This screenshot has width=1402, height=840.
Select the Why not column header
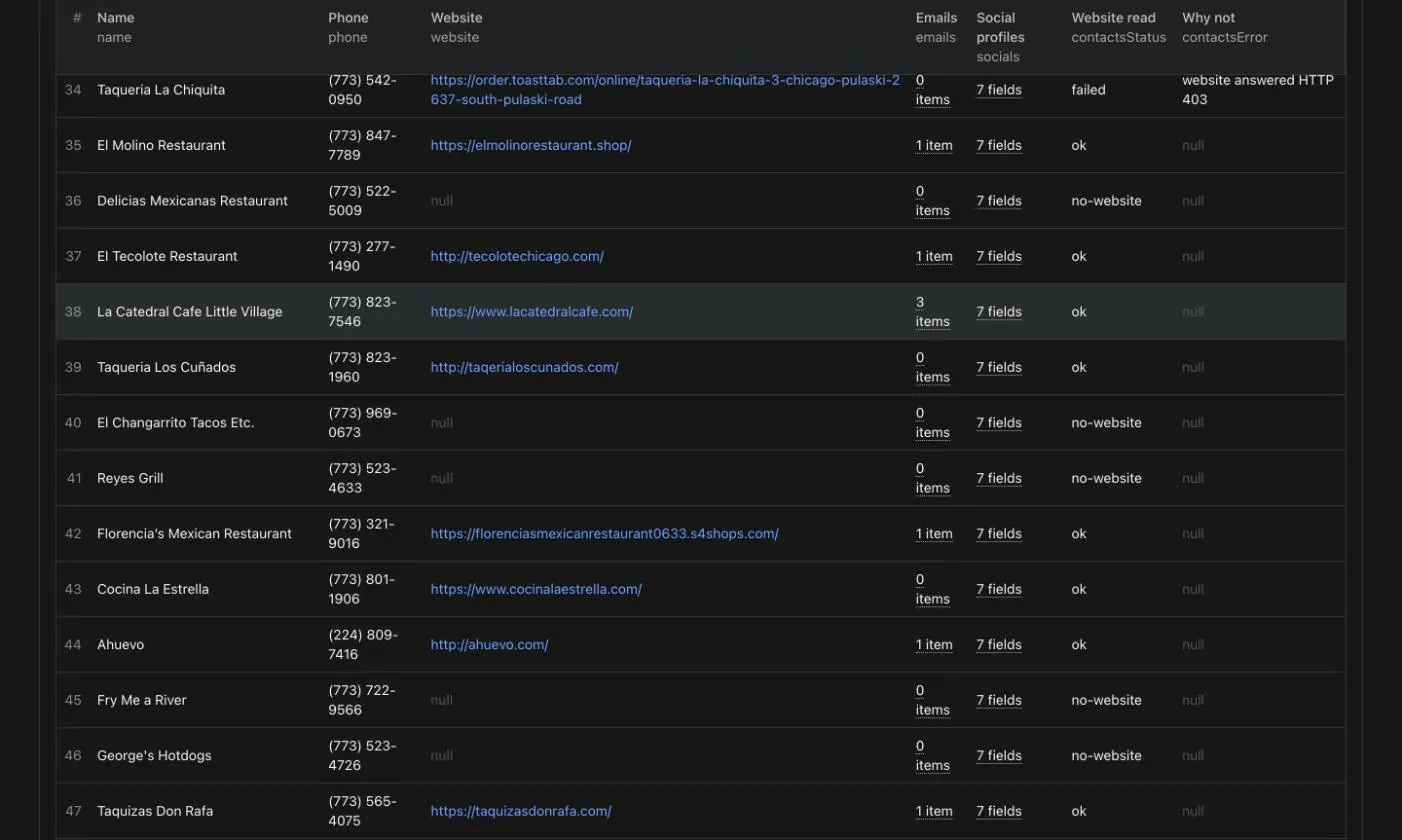(x=1224, y=27)
